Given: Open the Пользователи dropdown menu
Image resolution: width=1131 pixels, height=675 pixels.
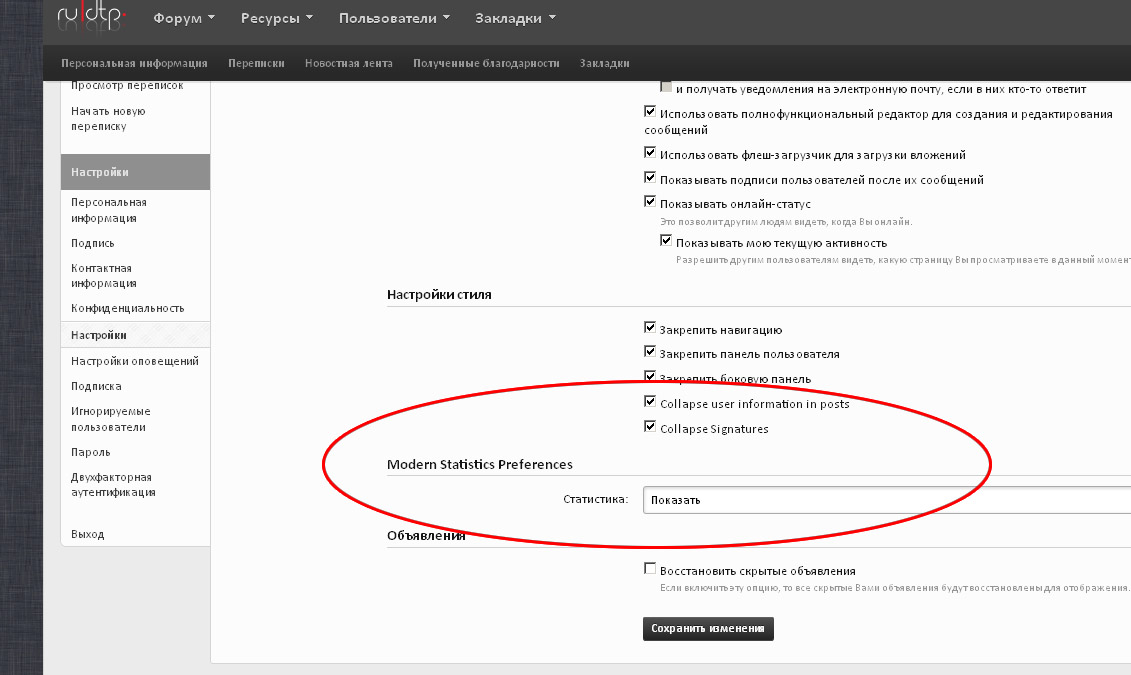Looking at the screenshot, I should tap(395, 18).
